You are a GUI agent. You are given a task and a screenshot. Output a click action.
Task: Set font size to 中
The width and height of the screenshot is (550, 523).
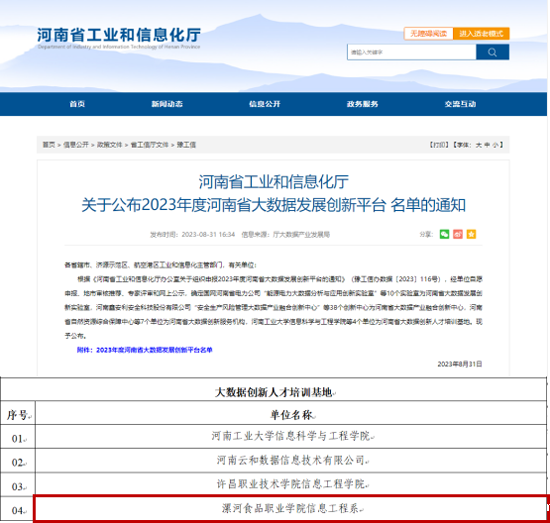coord(487,145)
